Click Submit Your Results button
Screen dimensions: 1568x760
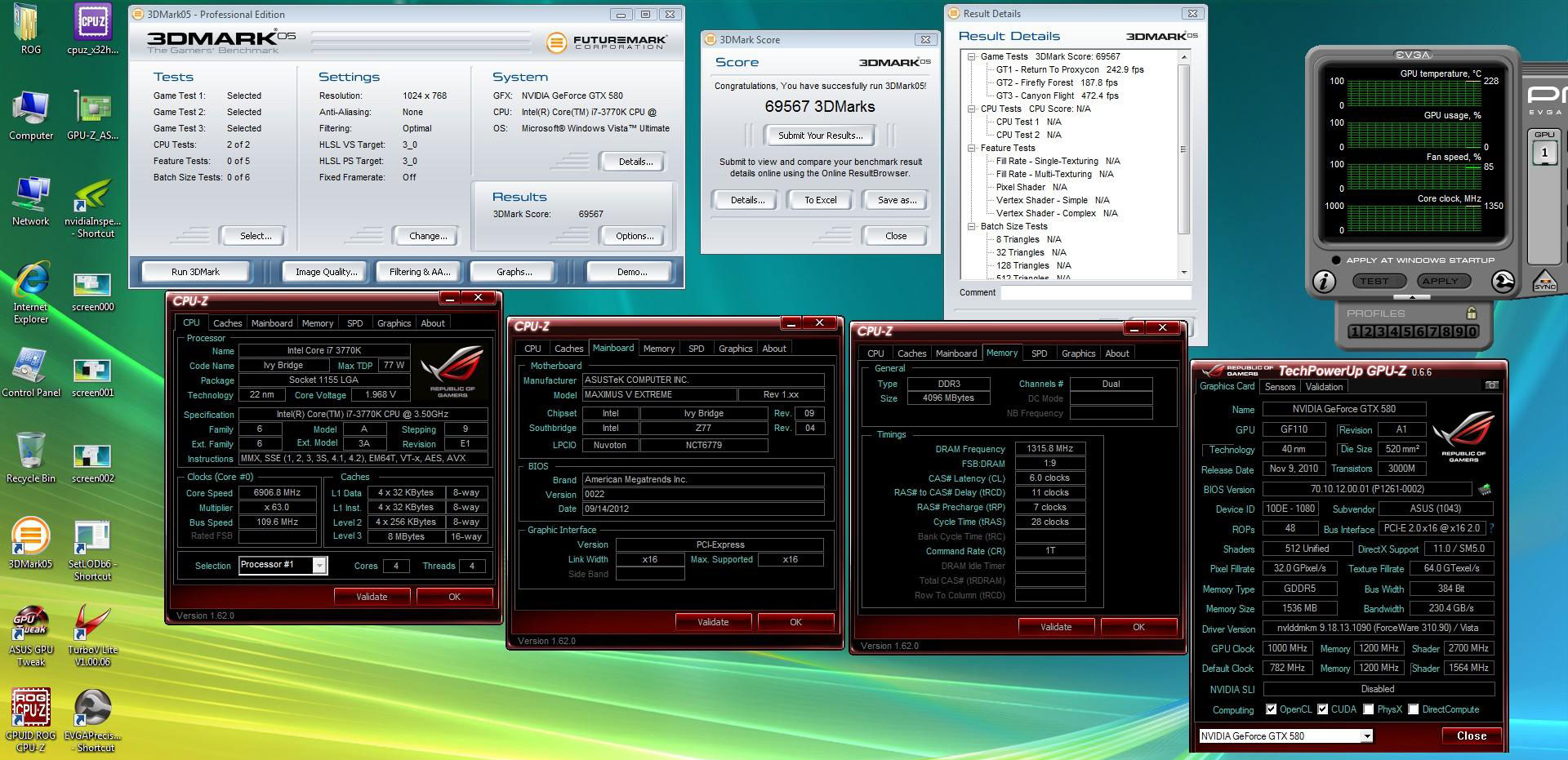(820, 136)
